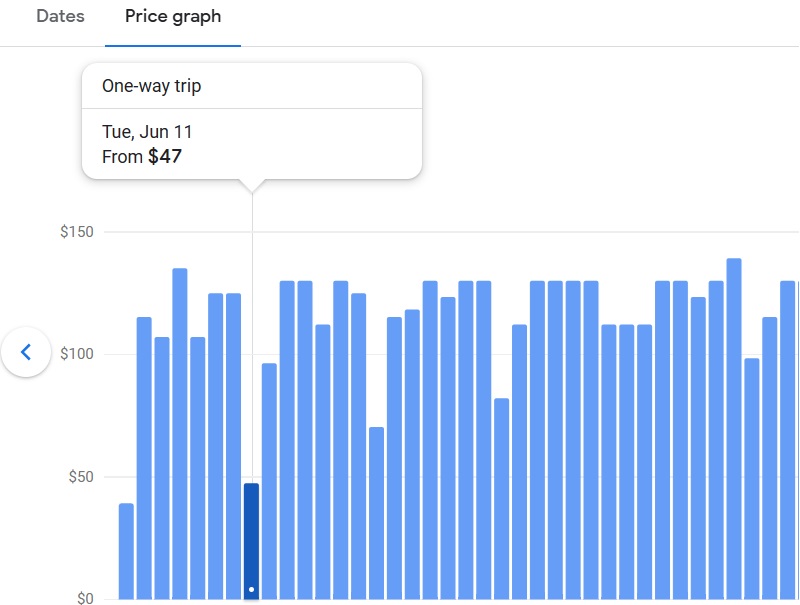Viewport: 800px width, 605px height.
Task: Select the shortest $39 bar at far left
Action: click(125, 550)
